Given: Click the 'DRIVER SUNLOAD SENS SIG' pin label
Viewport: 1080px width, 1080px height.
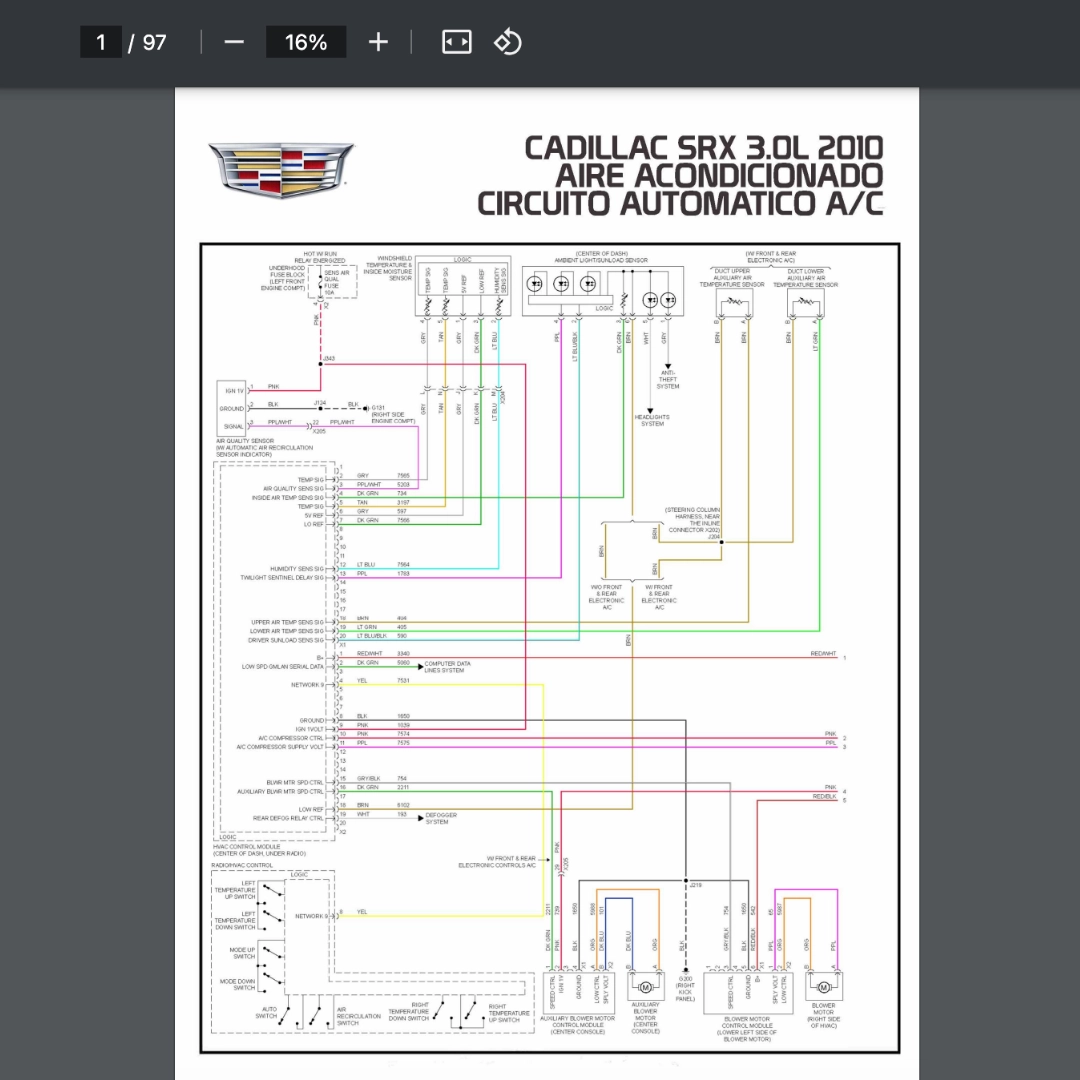Looking at the screenshot, I should click(286, 640).
